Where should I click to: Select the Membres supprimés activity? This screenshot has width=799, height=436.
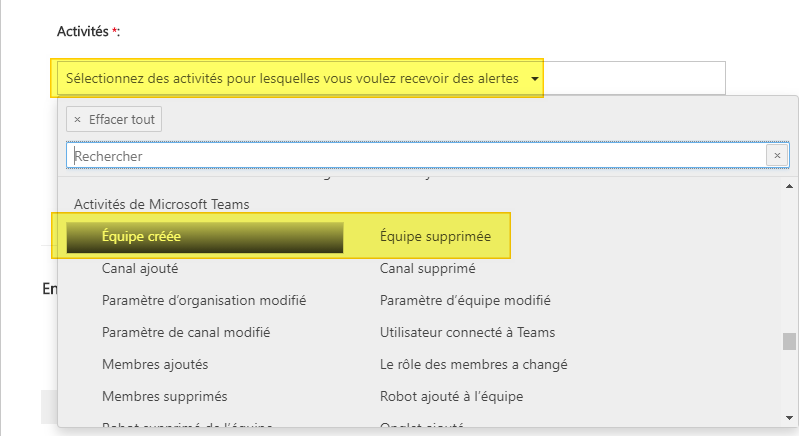pyautogui.click(x=164, y=396)
